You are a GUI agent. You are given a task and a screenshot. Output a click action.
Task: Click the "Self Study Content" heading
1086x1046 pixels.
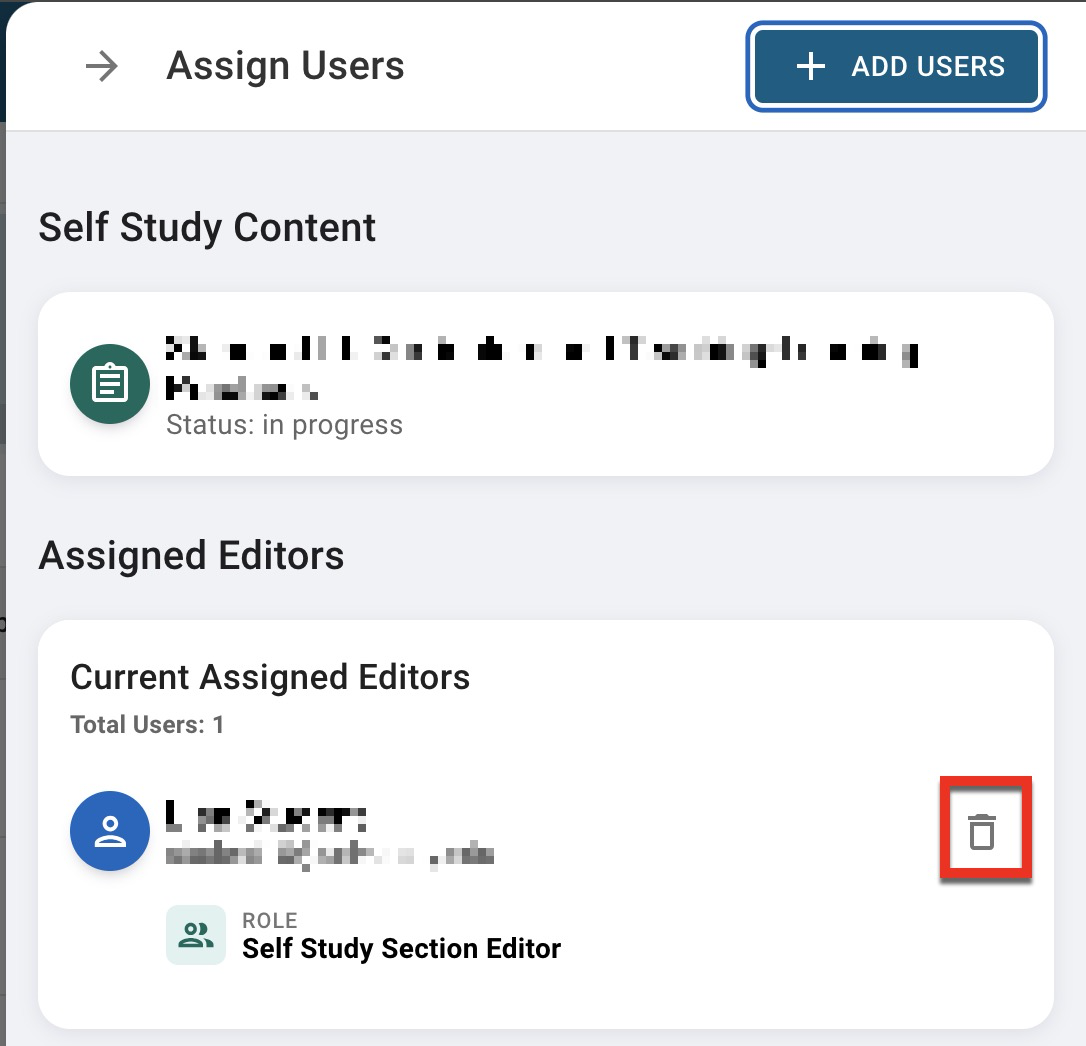207,228
